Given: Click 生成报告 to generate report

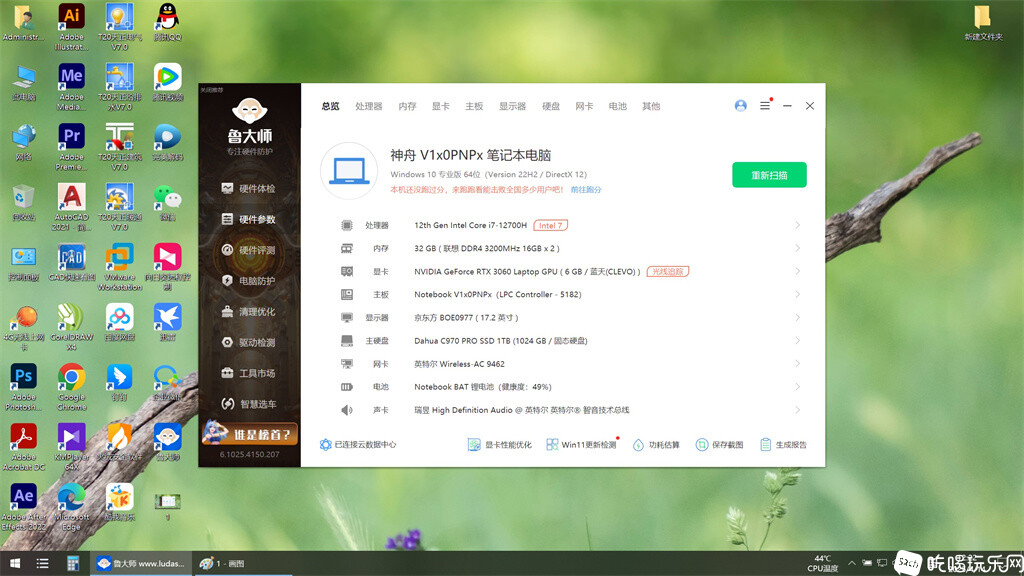Looking at the screenshot, I should point(784,445).
